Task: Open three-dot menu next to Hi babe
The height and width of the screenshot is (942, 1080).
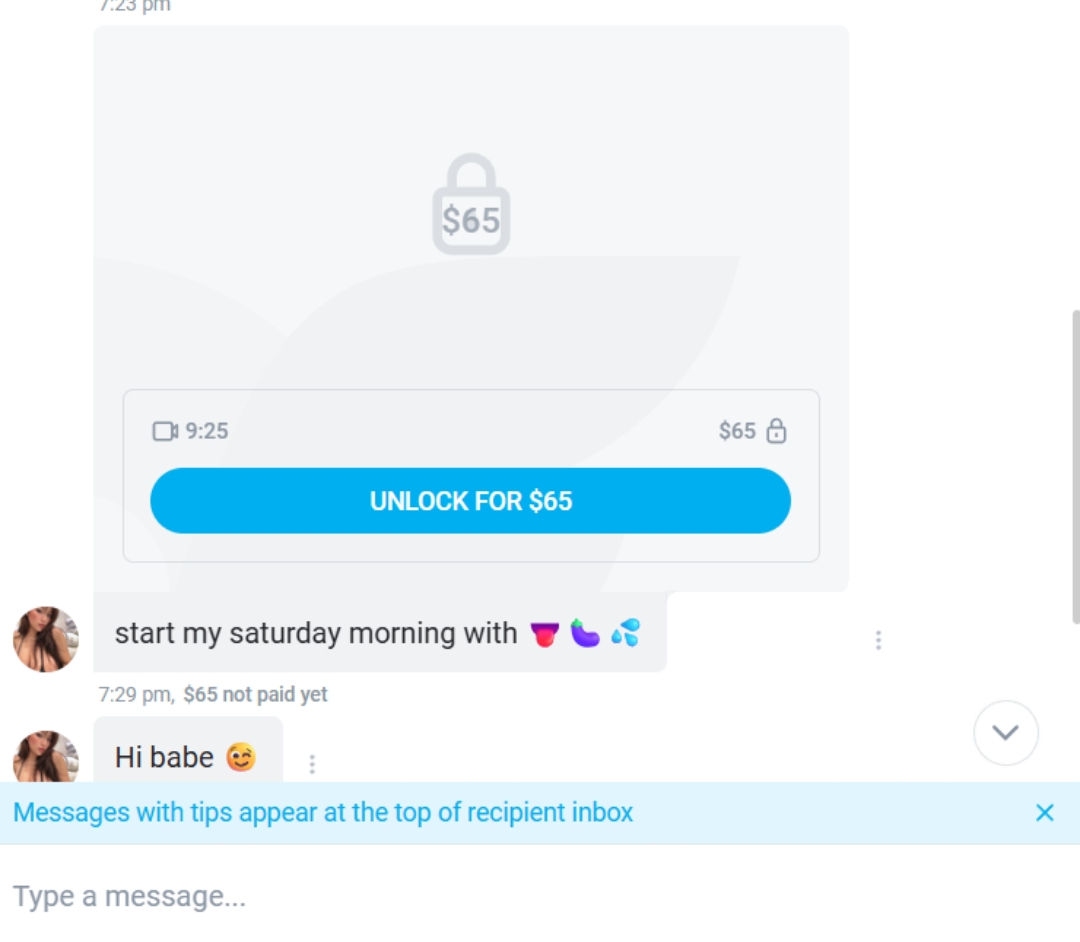Action: pos(312,764)
